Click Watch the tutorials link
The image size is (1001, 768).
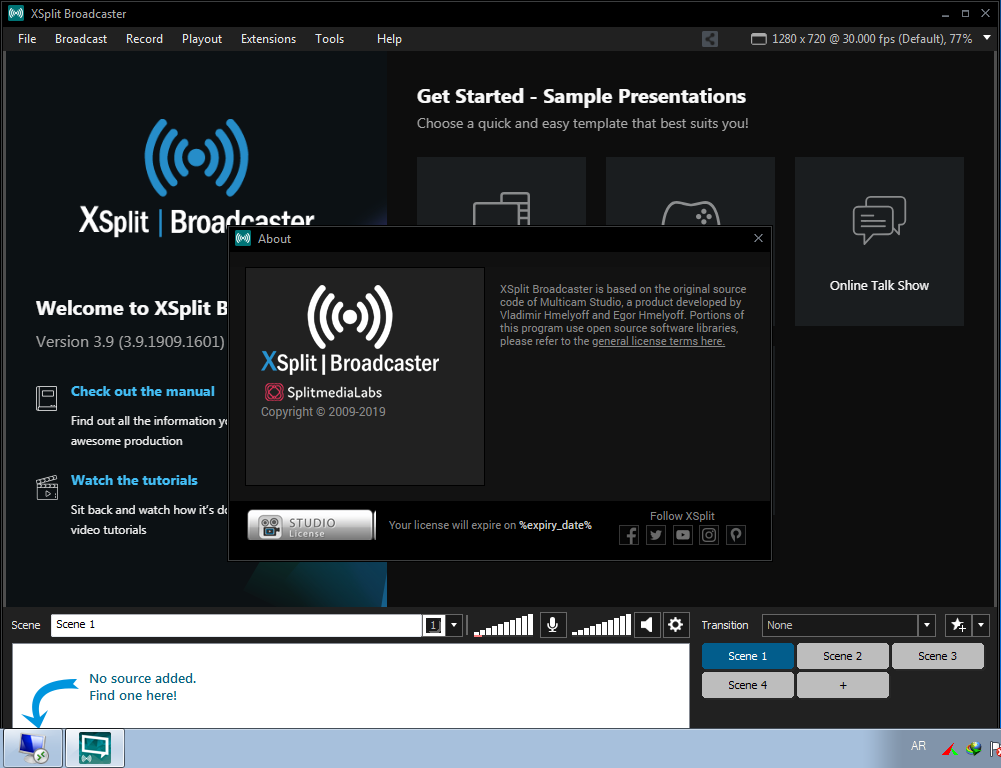click(134, 480)
